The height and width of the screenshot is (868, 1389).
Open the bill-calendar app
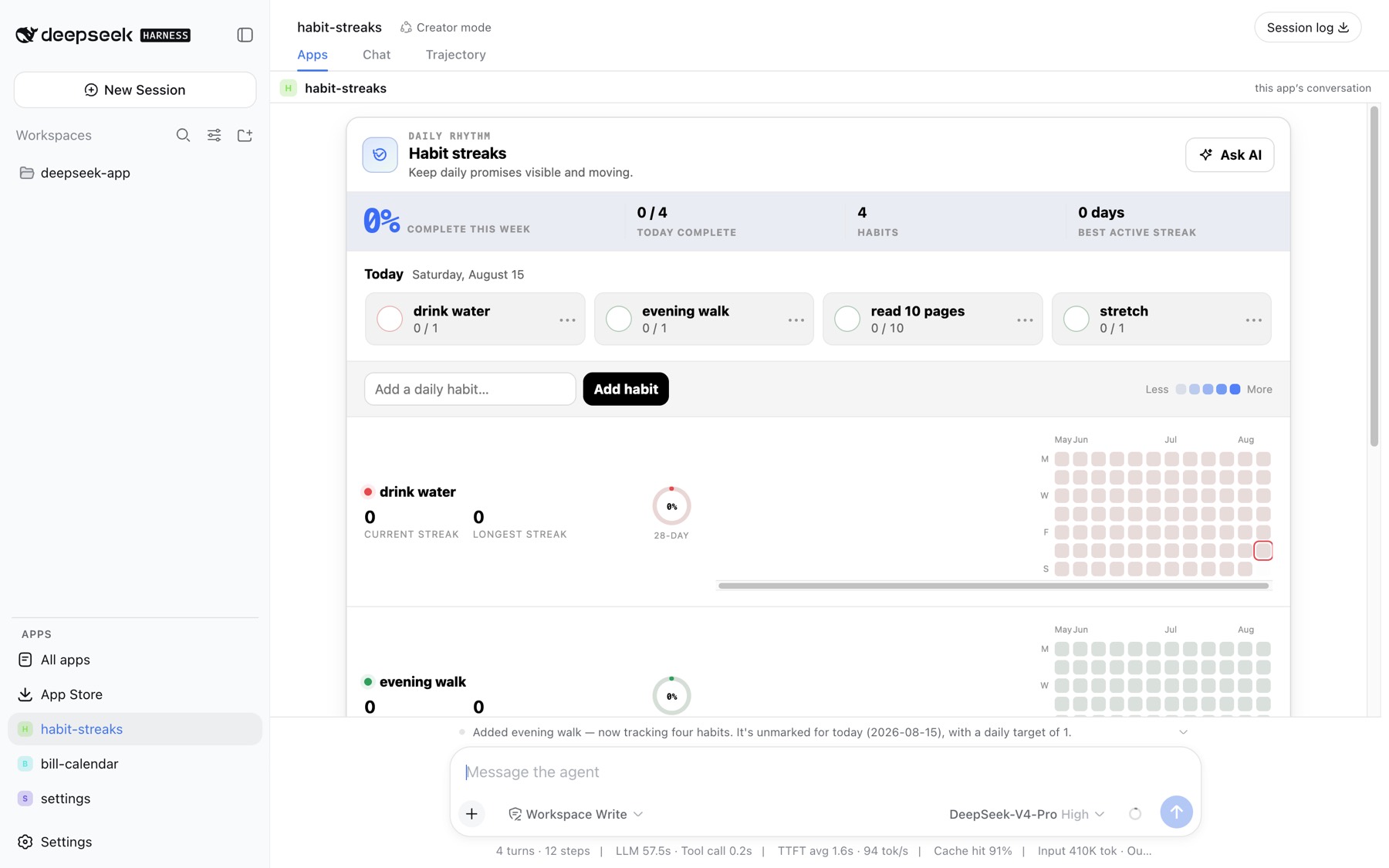(x=135, y=764)
